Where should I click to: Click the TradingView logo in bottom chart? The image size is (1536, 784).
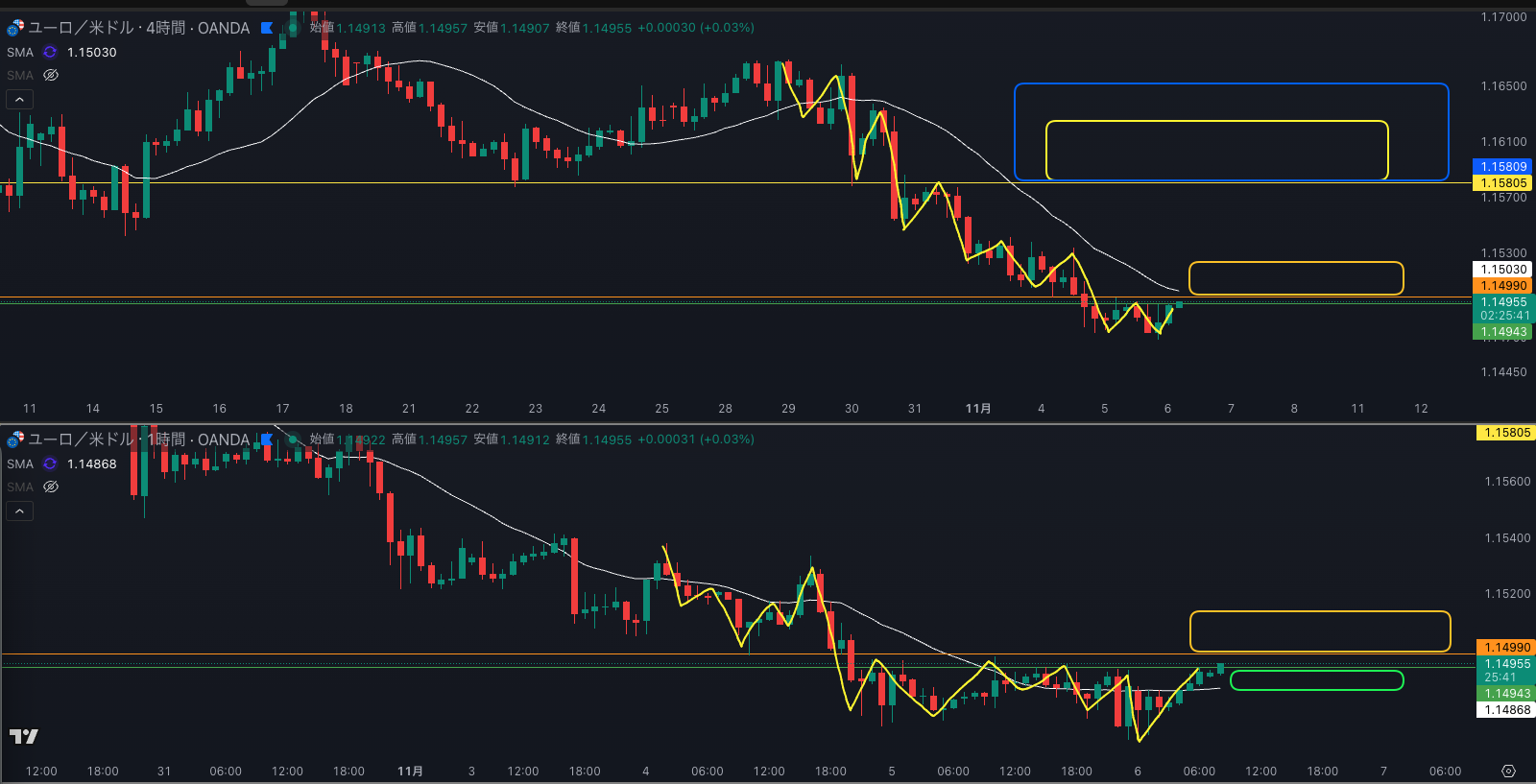[x=23, y=736]
